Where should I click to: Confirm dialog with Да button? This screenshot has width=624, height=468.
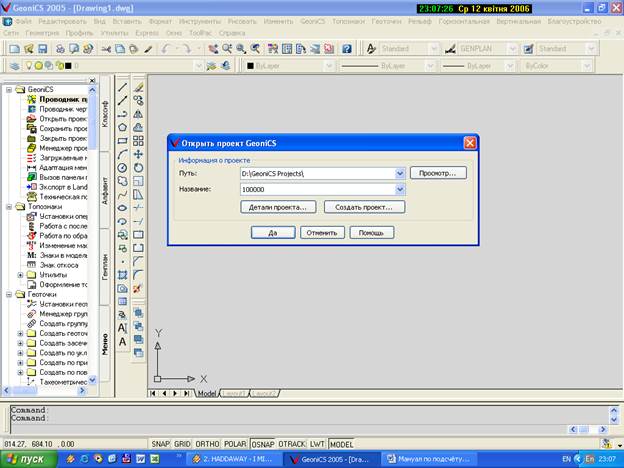tap(273, 232)
